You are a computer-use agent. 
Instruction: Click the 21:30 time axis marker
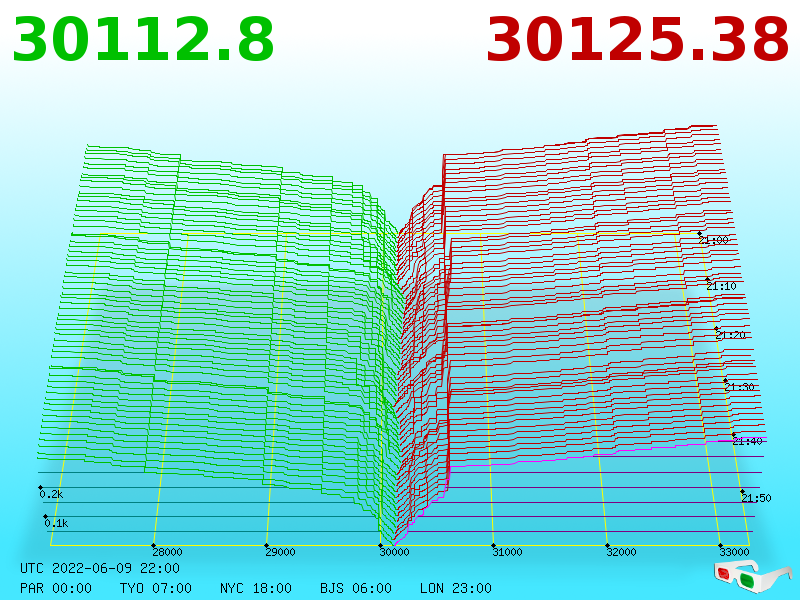pyautogui.click(x=739, y=387)
